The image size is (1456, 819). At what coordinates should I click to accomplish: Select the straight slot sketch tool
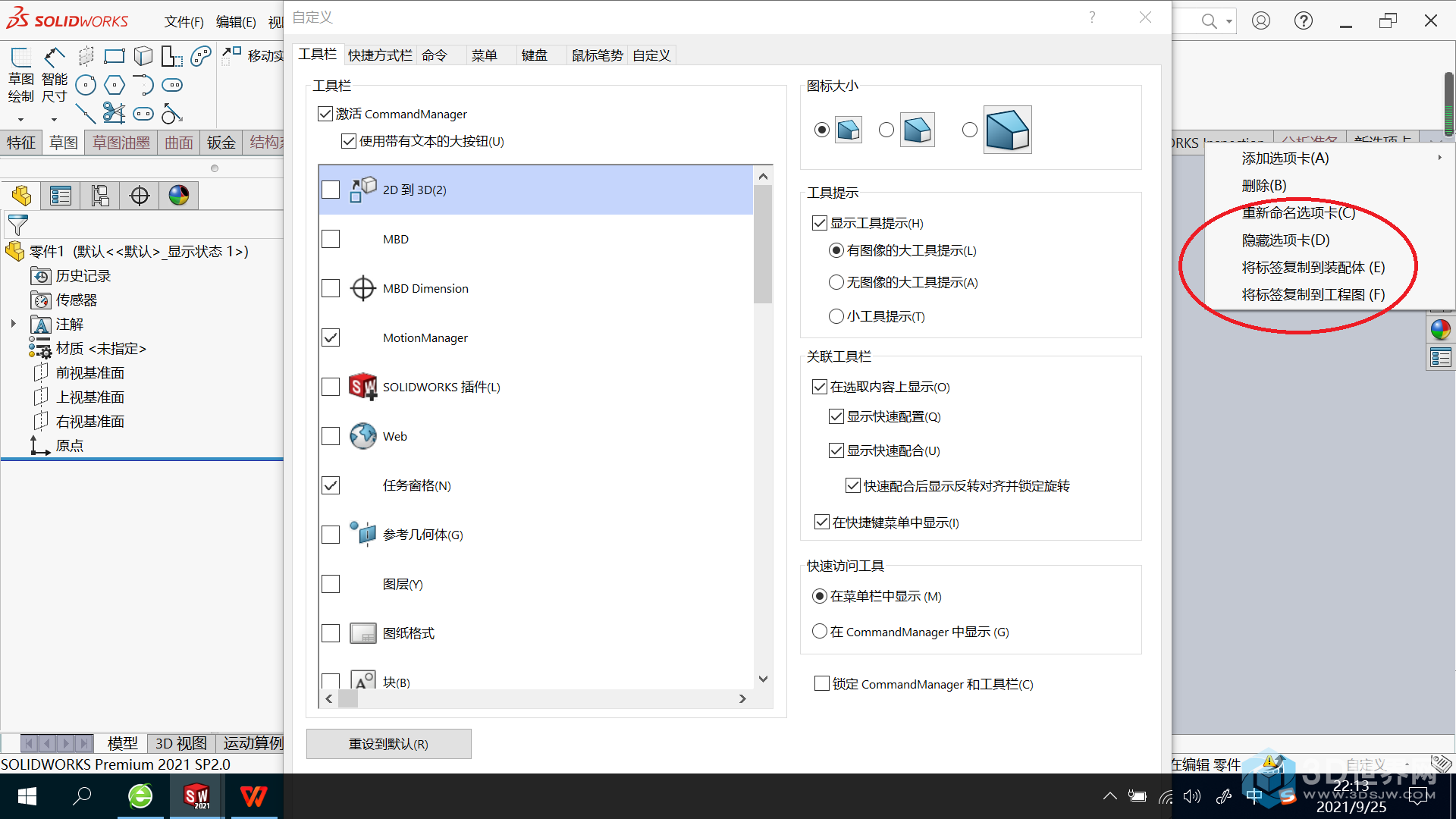[143, 114]
